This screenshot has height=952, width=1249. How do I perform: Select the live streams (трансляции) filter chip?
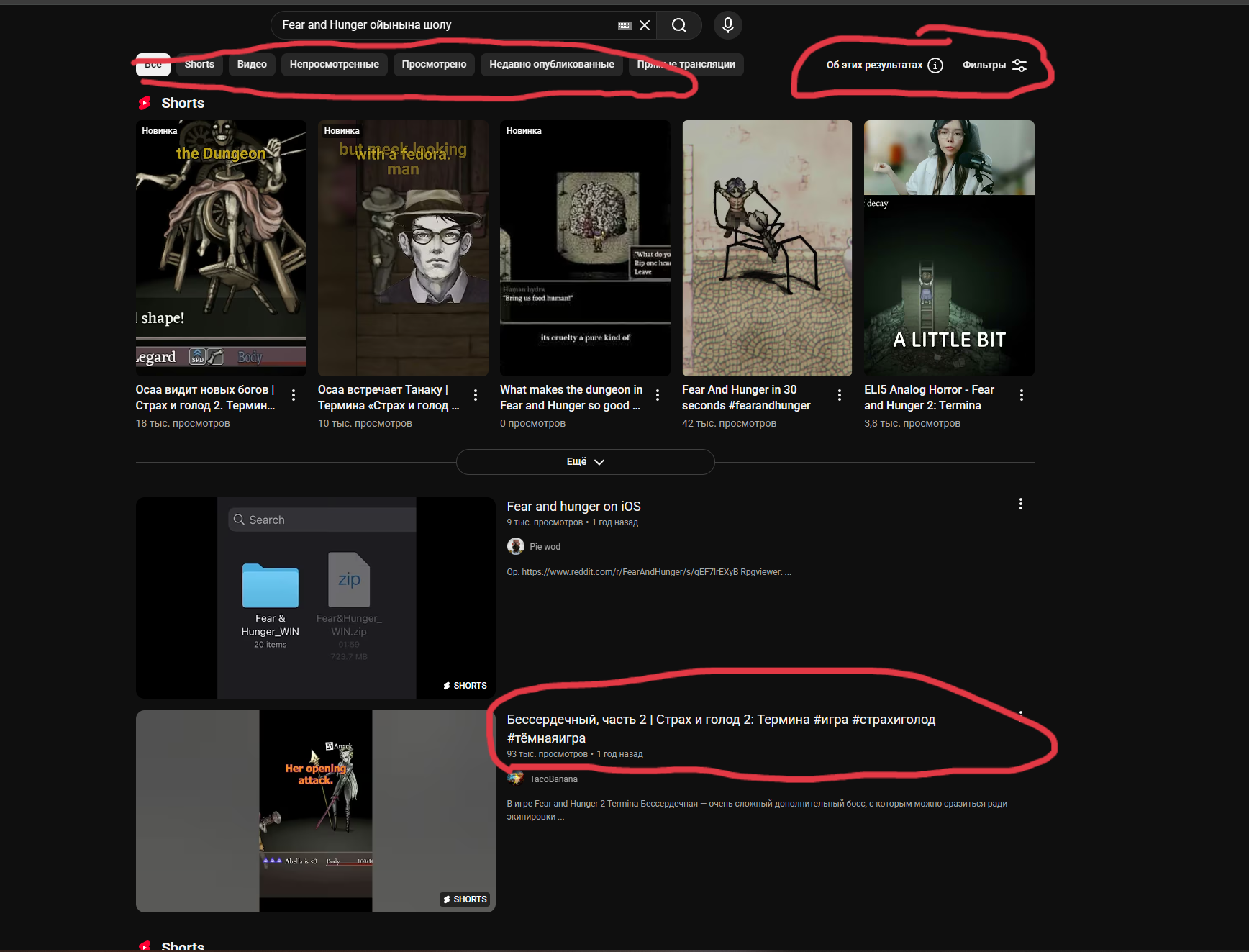pos(686,65)
